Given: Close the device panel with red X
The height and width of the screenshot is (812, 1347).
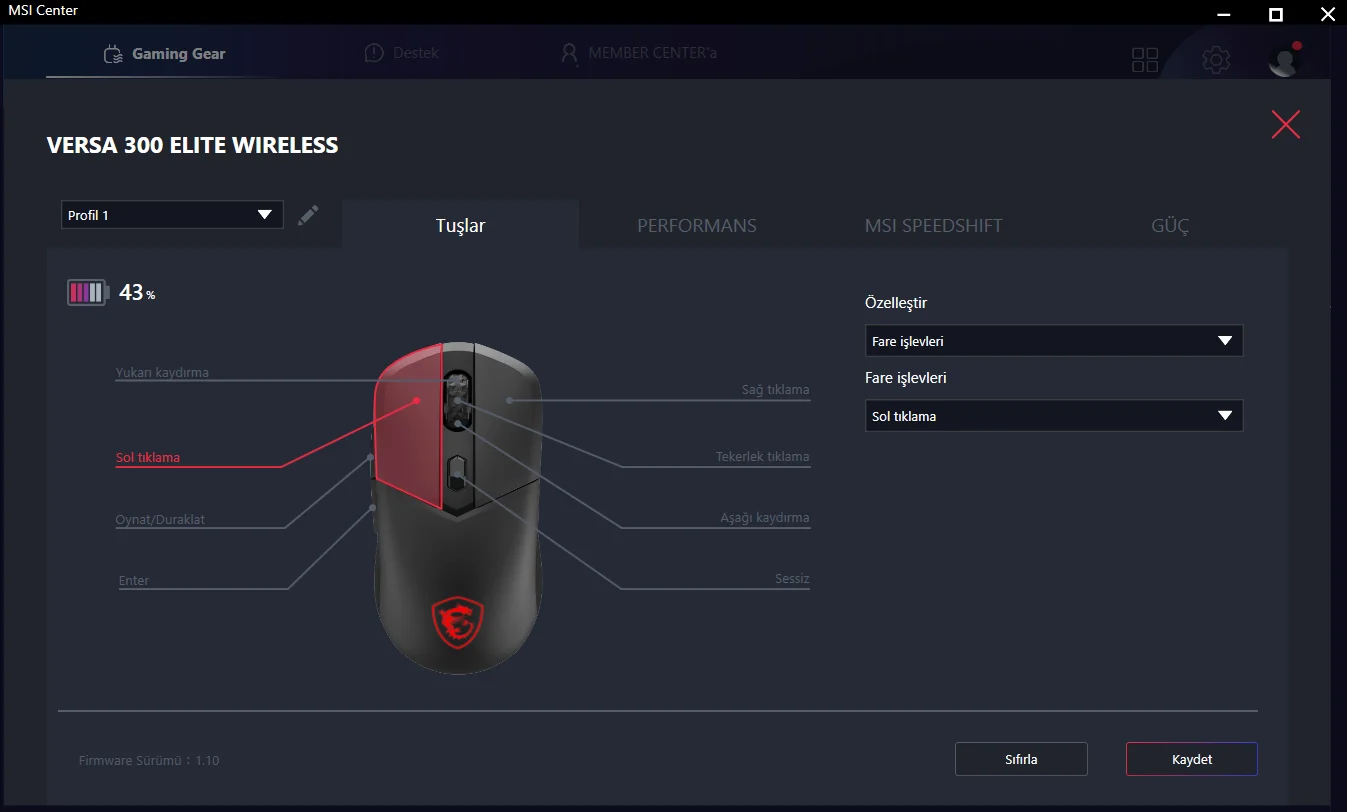Looking at the screenshot, I should coord(1286,124).
